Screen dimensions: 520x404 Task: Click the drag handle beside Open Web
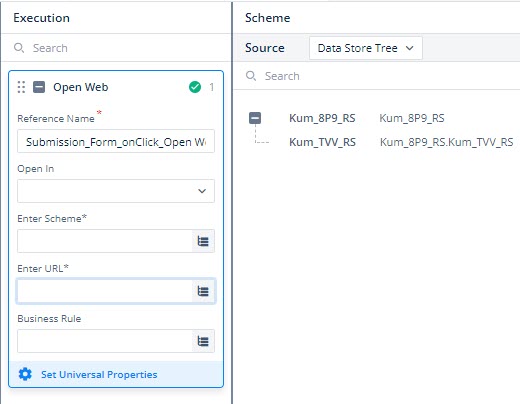click(x=21, y=87)
